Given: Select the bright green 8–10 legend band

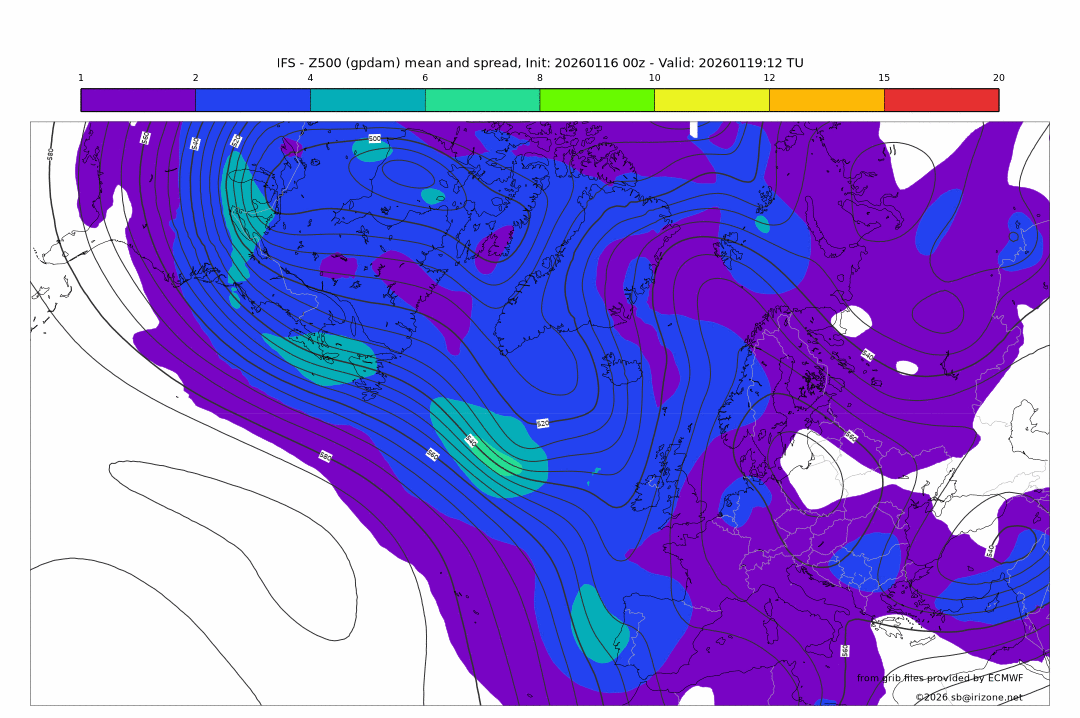Looking at the screenshot, I should (x=597, y=100).
